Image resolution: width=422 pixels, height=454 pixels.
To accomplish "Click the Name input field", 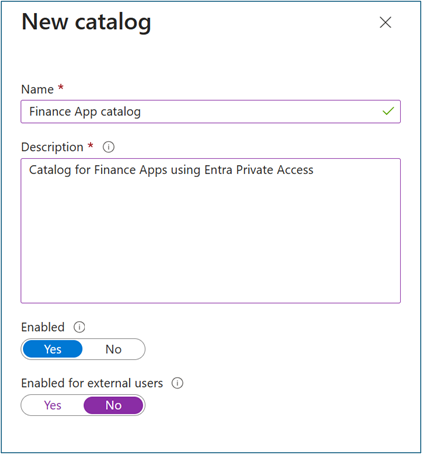I will point(211,112).
